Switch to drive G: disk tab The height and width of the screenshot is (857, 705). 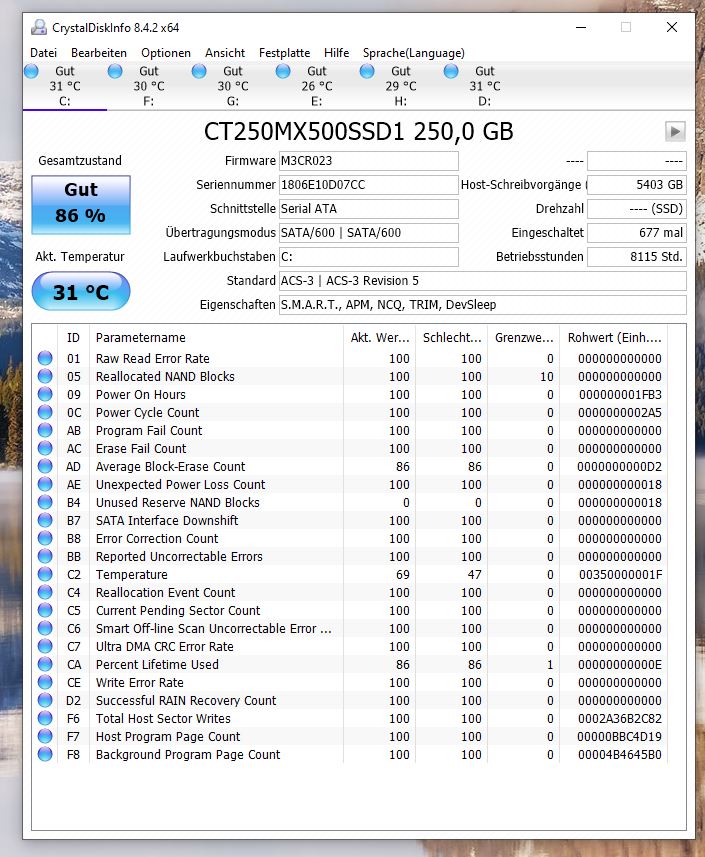[233, 86]
